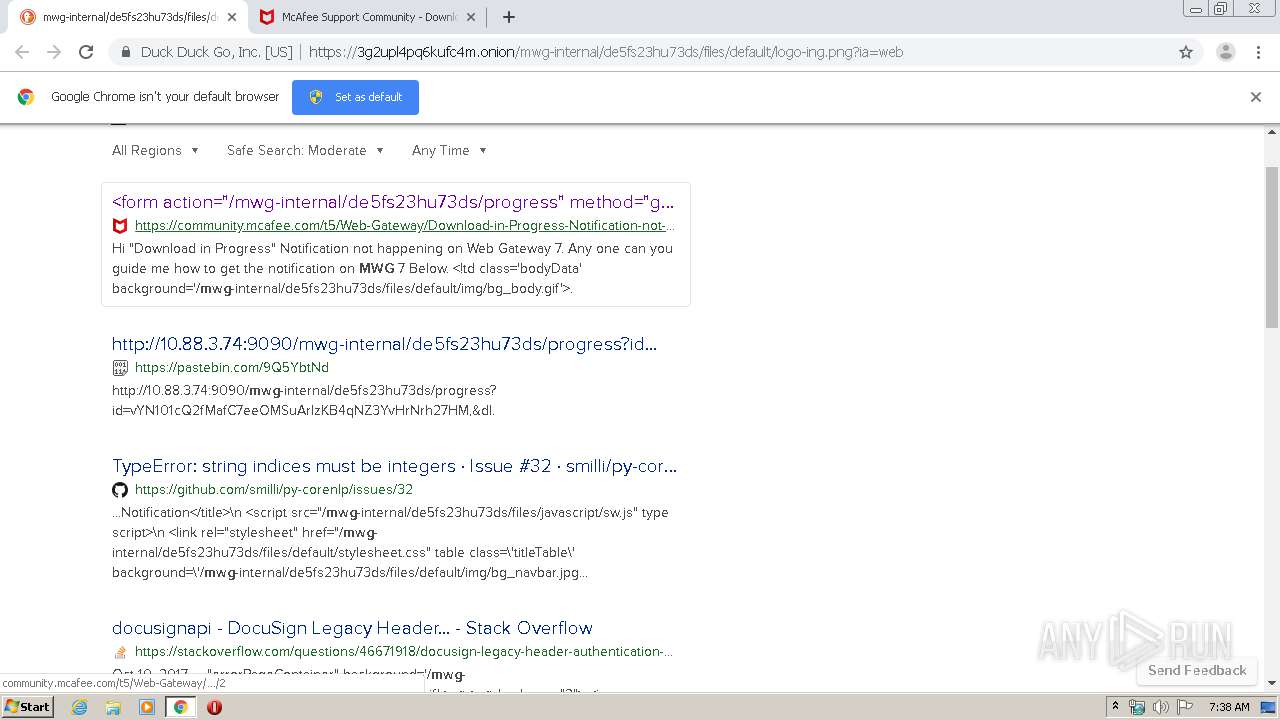Click the Stack Overflow favicon icon
The width and height of the screenshot is (1280, 720).
coord(120,652)
